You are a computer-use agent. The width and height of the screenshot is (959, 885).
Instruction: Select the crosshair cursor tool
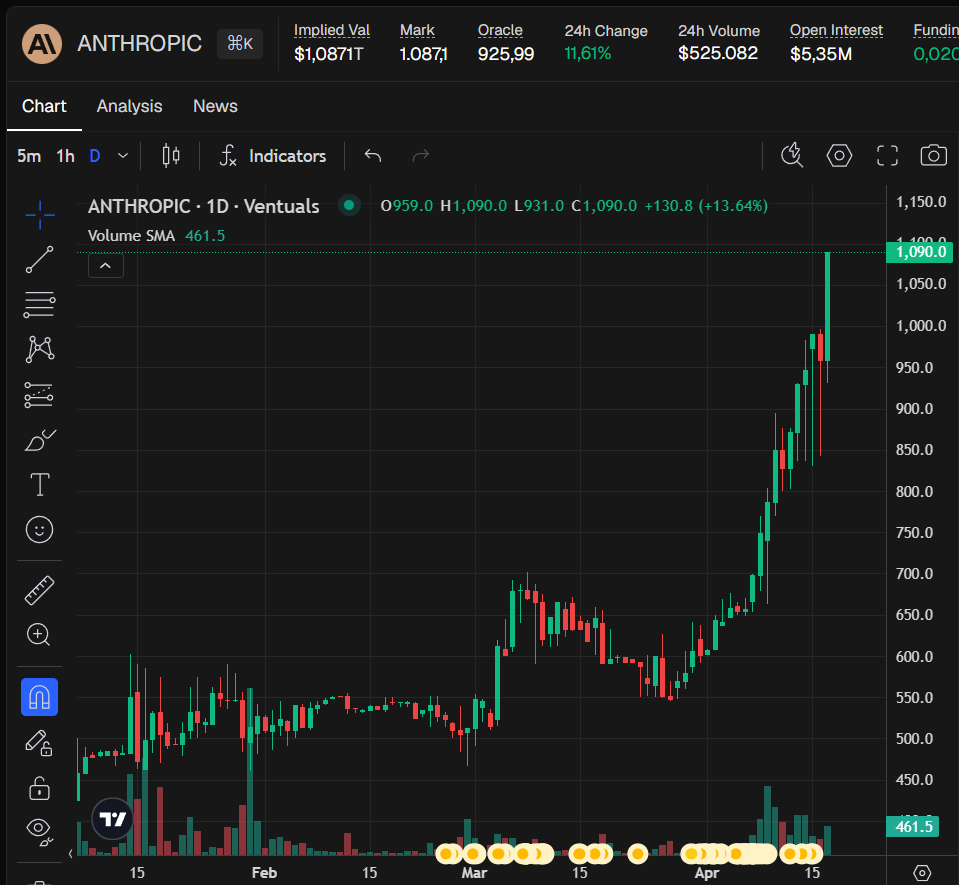39,214
